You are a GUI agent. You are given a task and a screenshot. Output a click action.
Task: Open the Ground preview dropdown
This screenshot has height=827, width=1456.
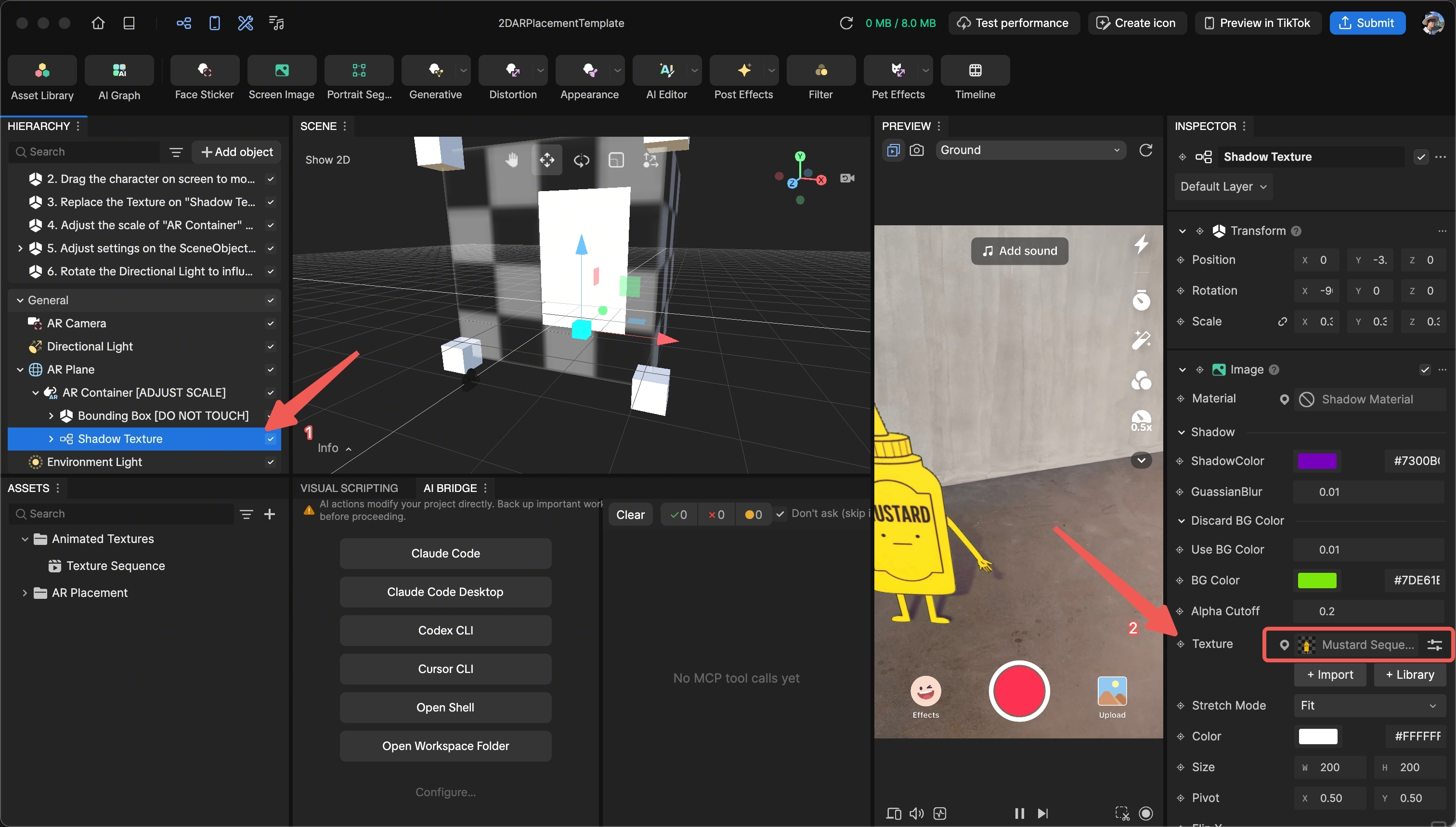[1030, 150]
